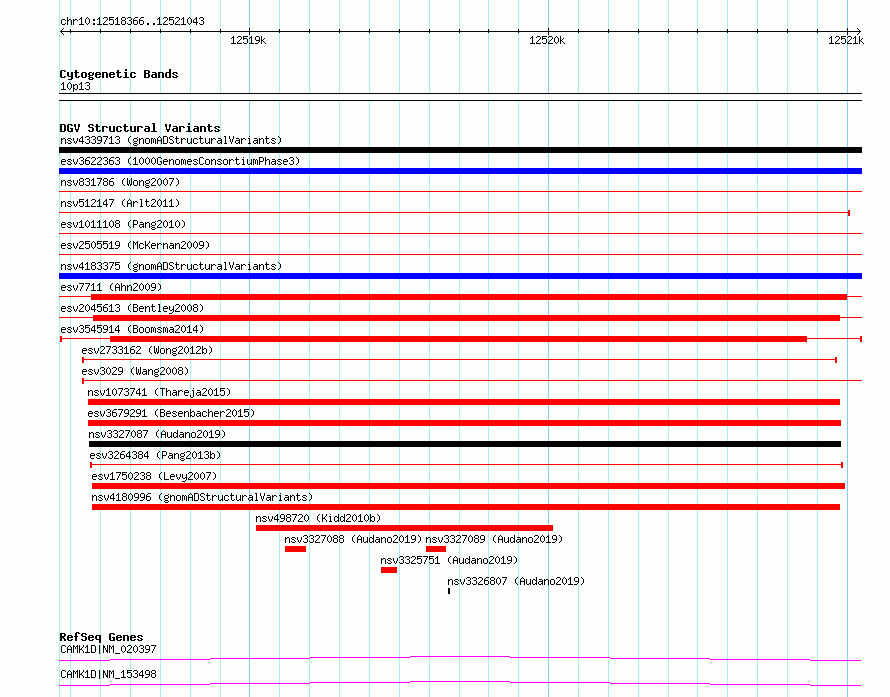890x697 pixels.
Task: Open the RefSeq Genes track title
Action: point(101,637)
